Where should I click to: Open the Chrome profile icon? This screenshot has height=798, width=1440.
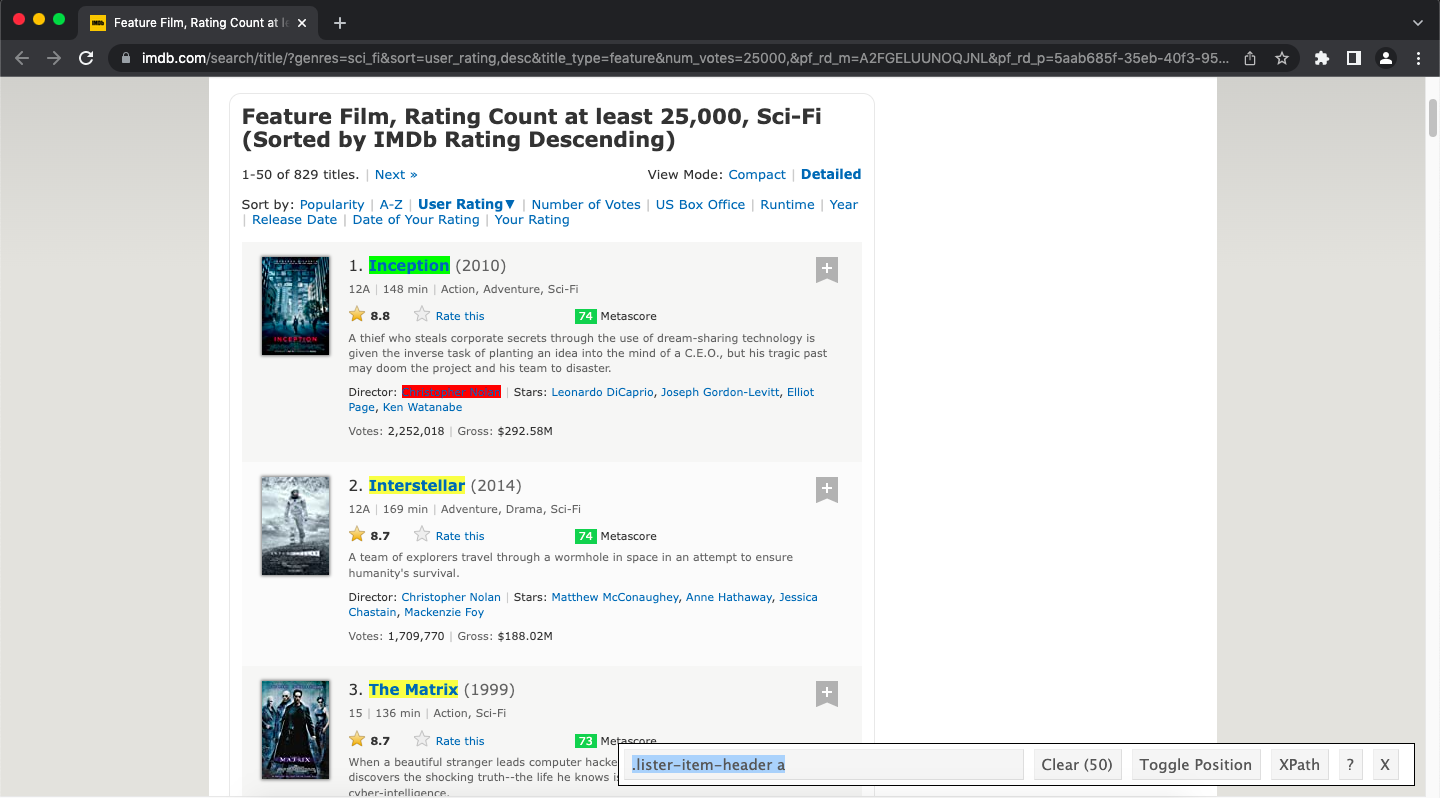[1386, 58]
